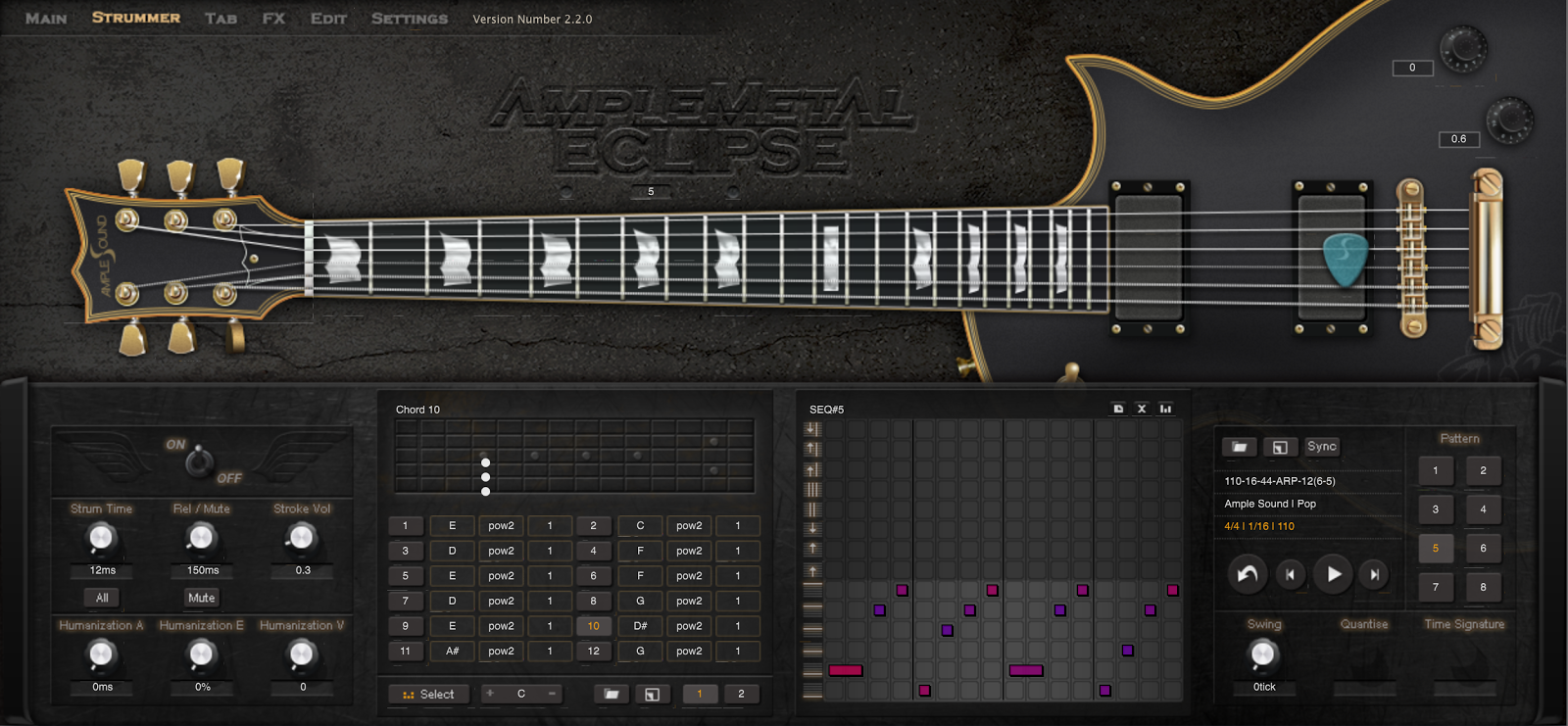This screenshot has width=1568, height=726.
Task: Click the Quantise value field
Action: click(x=1364, y=688)
